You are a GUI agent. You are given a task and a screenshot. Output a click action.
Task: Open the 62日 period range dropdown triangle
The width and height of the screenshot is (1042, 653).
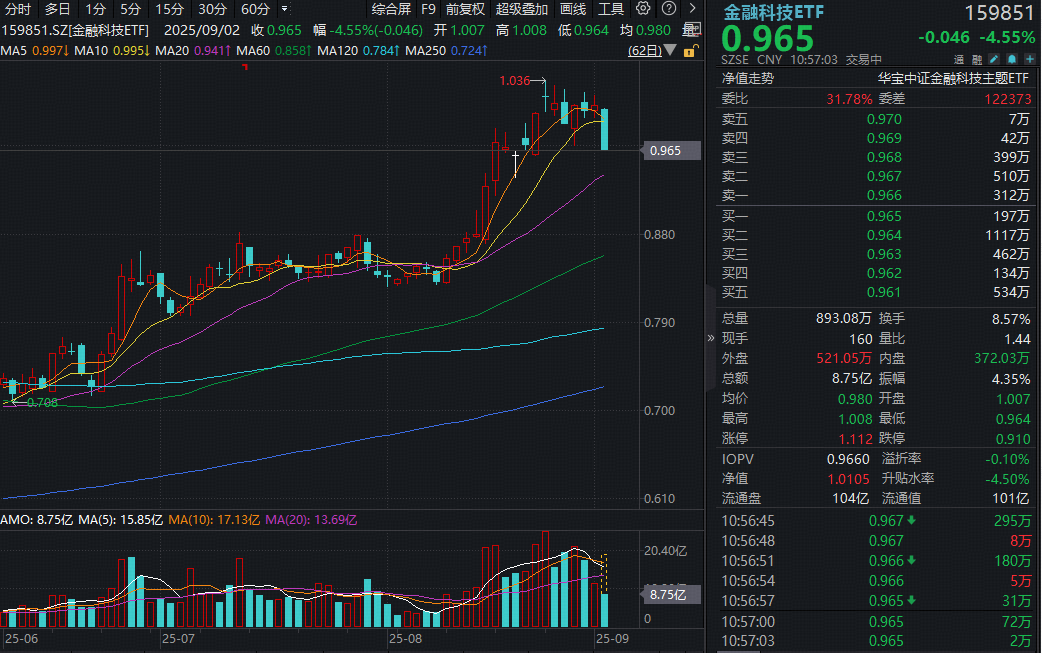click(x=670, y=50)
